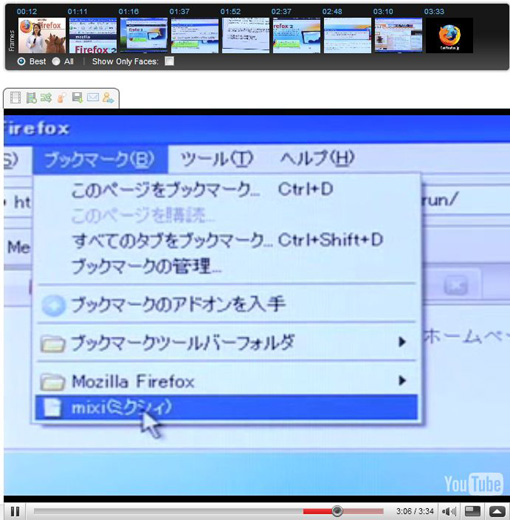Click the player size toggle icon
Viewport: 510px width, 520px height.
coord(472,511)
